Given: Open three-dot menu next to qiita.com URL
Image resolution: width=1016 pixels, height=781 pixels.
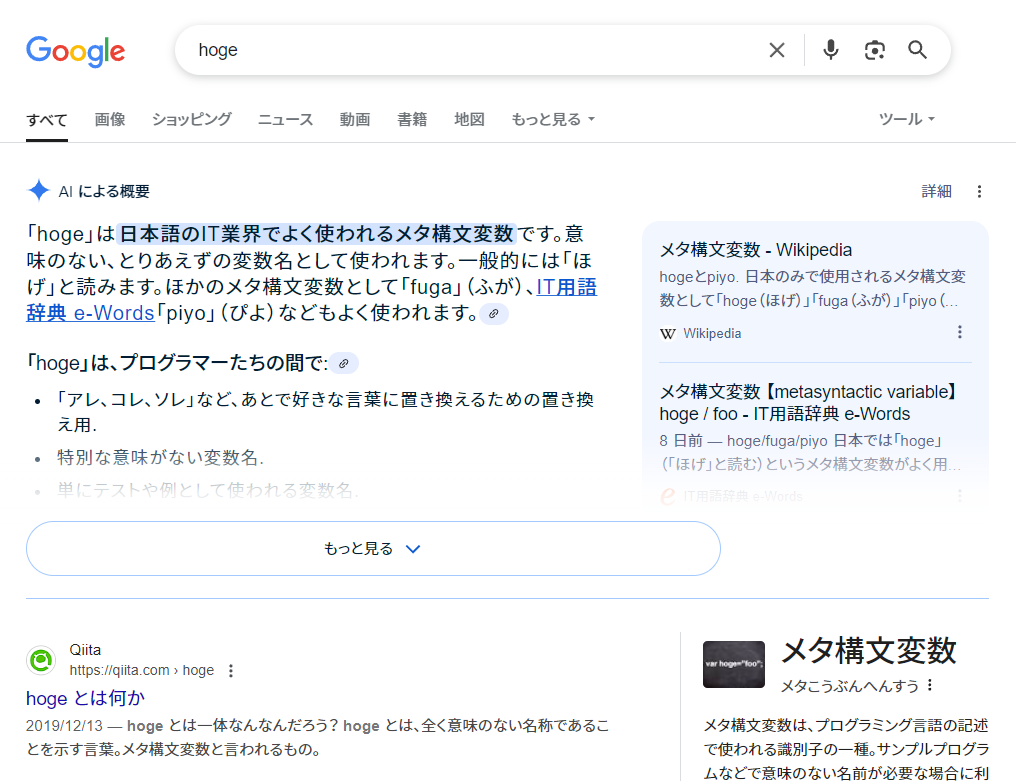Looking at the screenshot, I should (231, 671).
